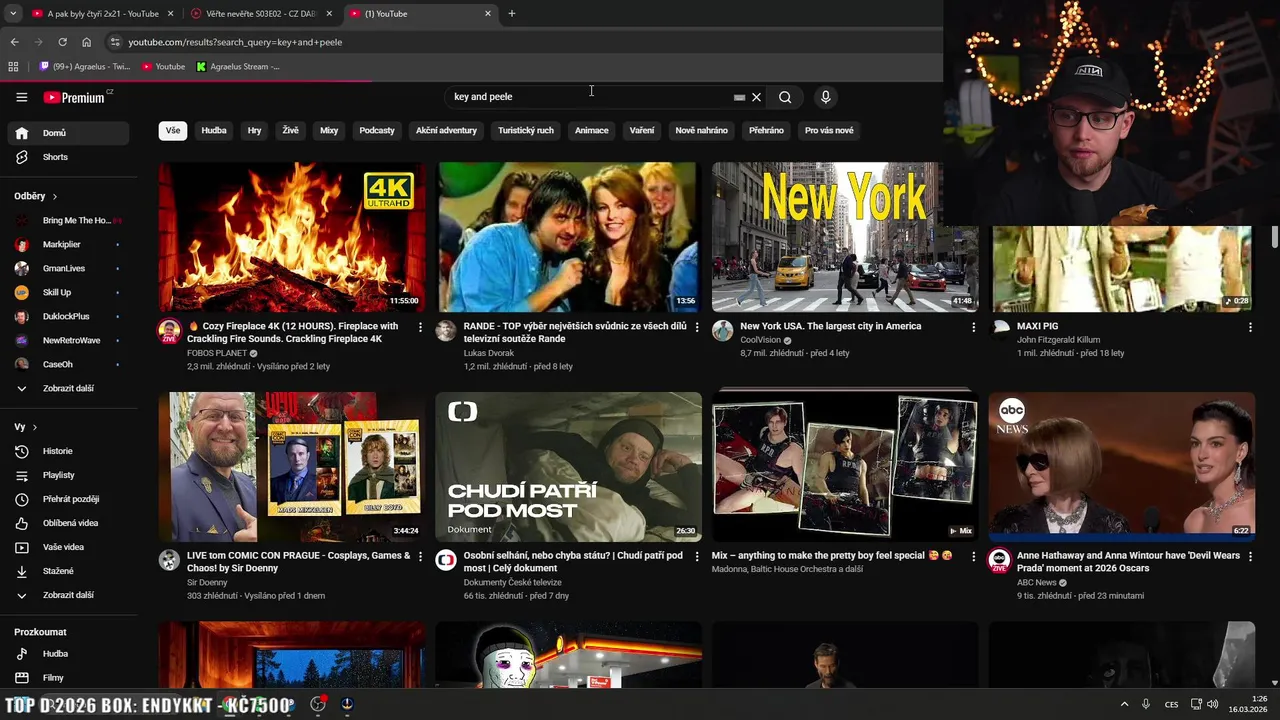Select the Vše filter chip
The width and height of the screenshot is (1280, 720).
click(173, 130)
